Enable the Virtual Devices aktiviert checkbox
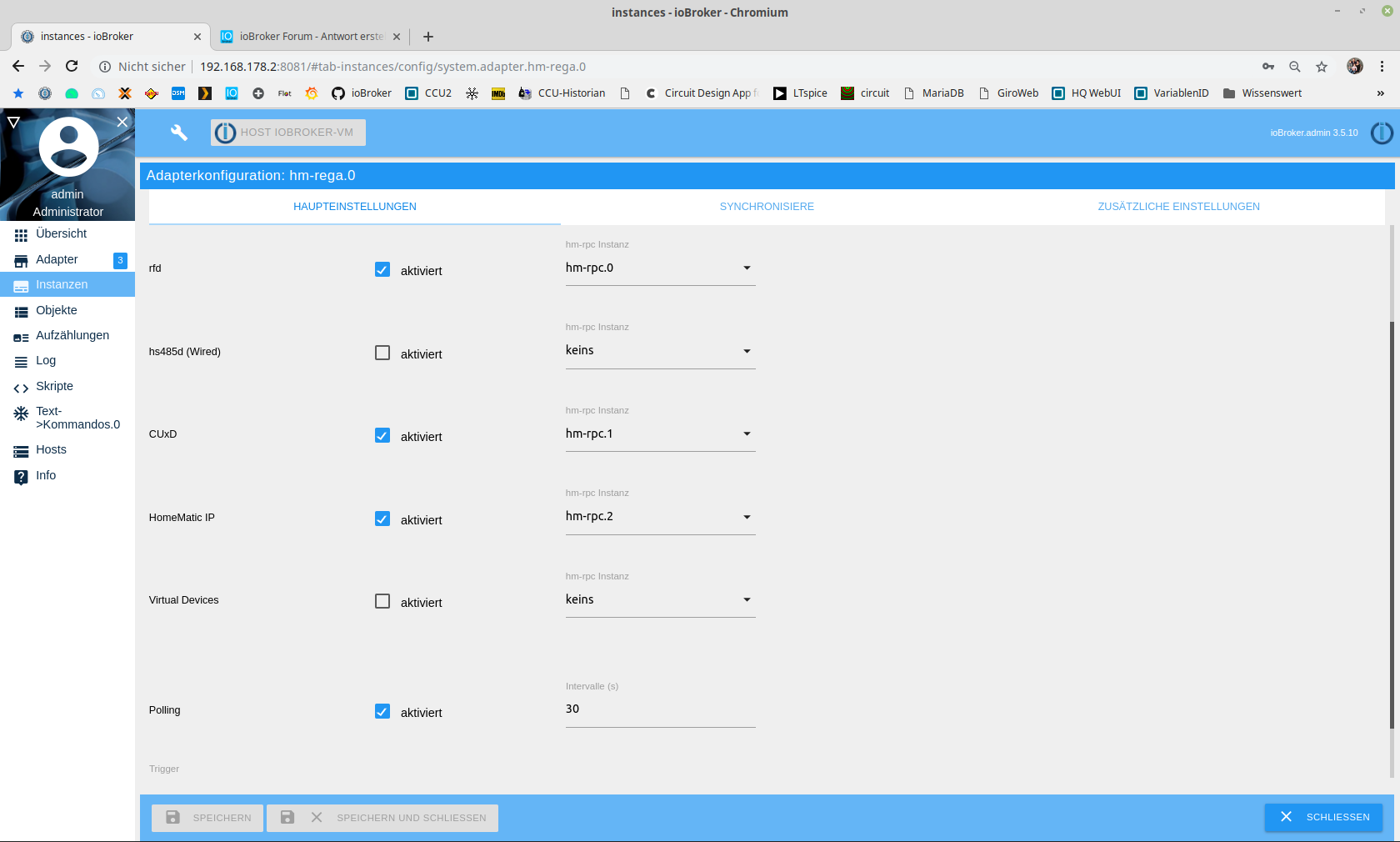1400x842 pixels. pyautogui.click(x=382, y=601)
